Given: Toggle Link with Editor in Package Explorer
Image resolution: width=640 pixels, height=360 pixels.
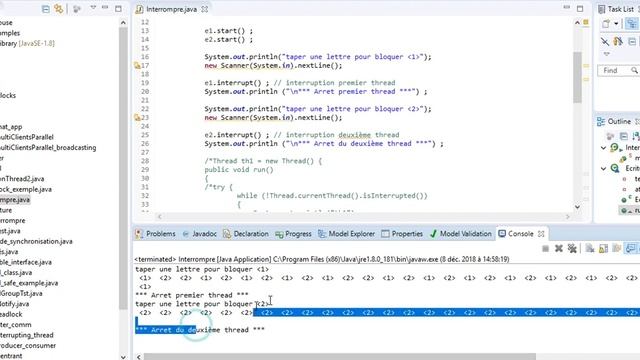Looking at the screenshot, I should pyautogui.click(x=59, y=9).
